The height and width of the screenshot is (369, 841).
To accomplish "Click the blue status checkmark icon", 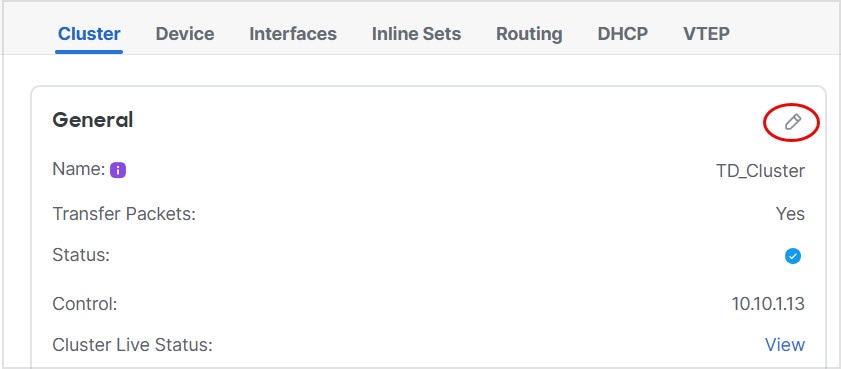I will (x=793, y=256).
